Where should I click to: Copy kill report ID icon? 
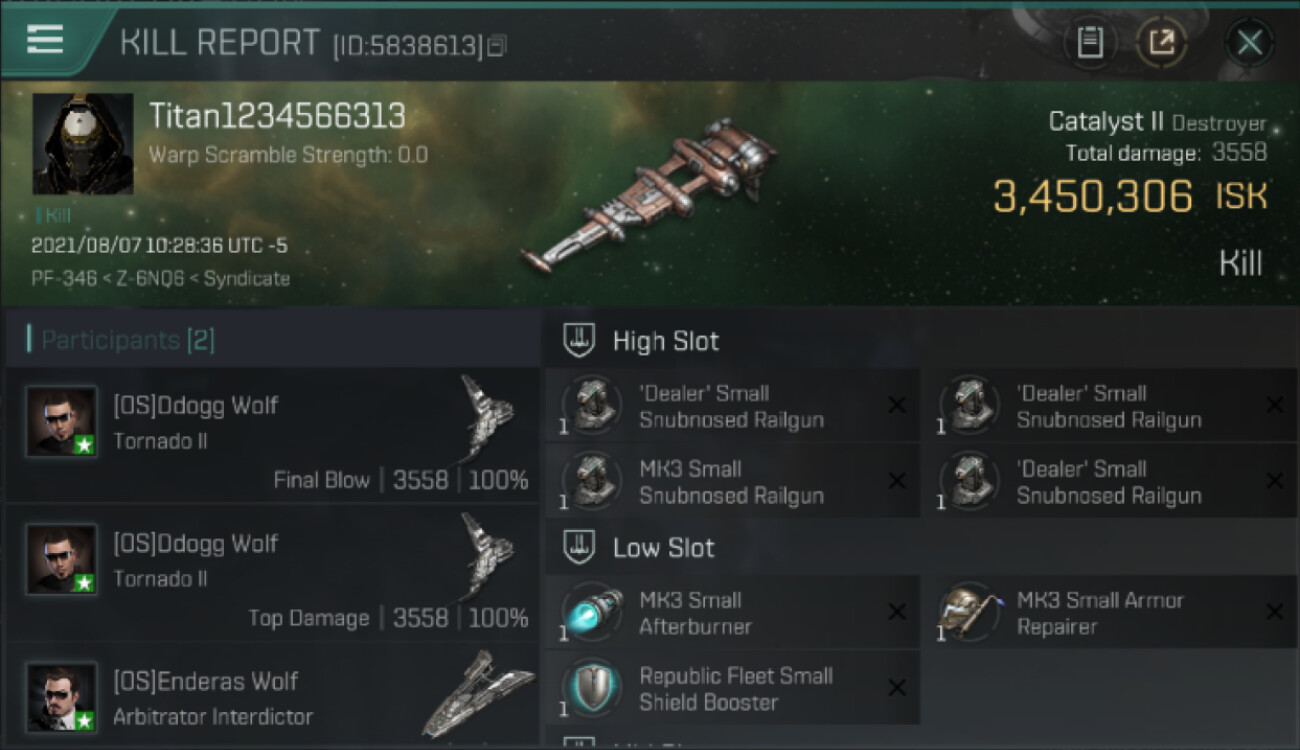pyautogui.click(x=497, y=46)
